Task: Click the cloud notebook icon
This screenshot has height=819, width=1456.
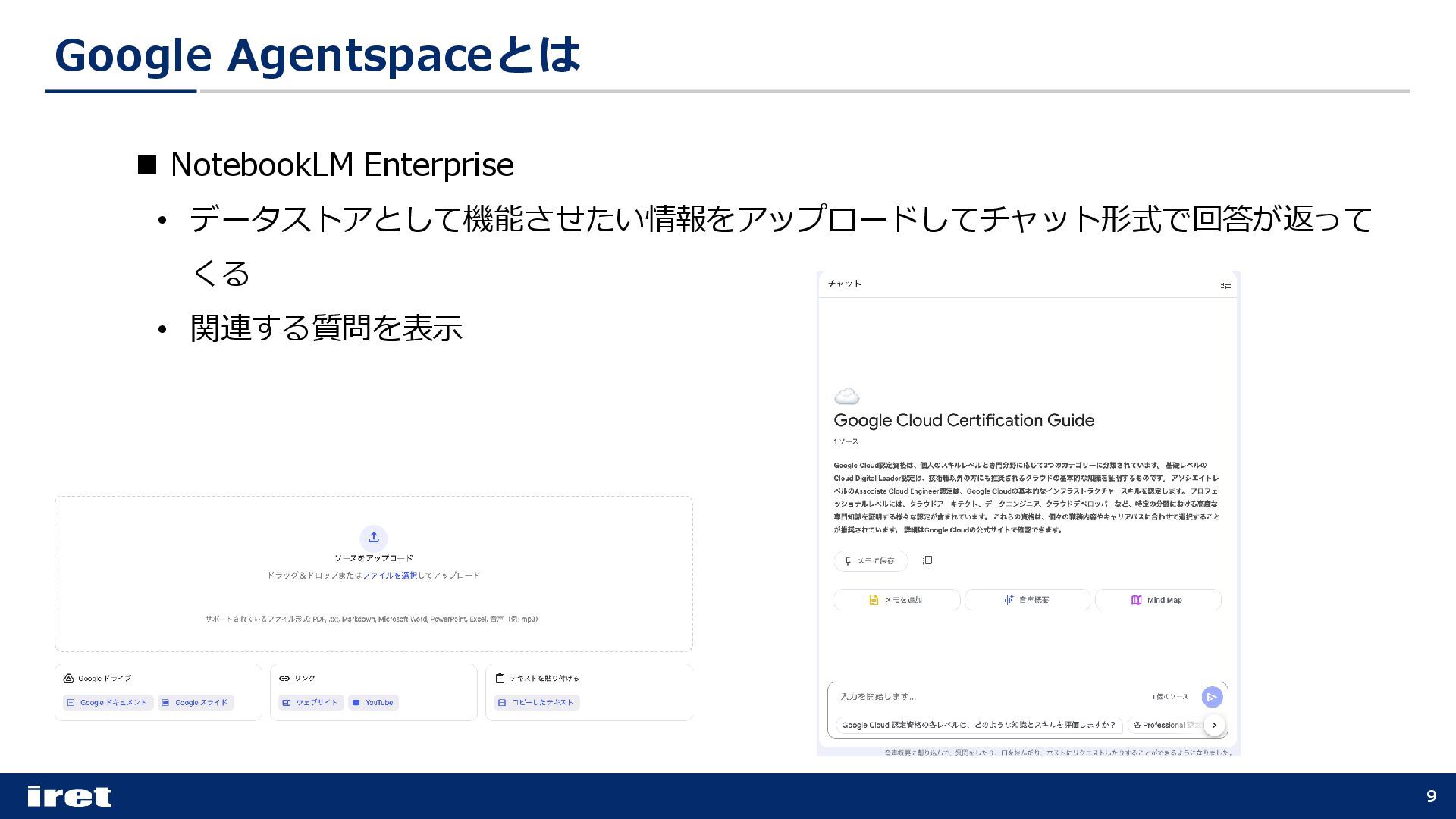Action: click(847, 397)
